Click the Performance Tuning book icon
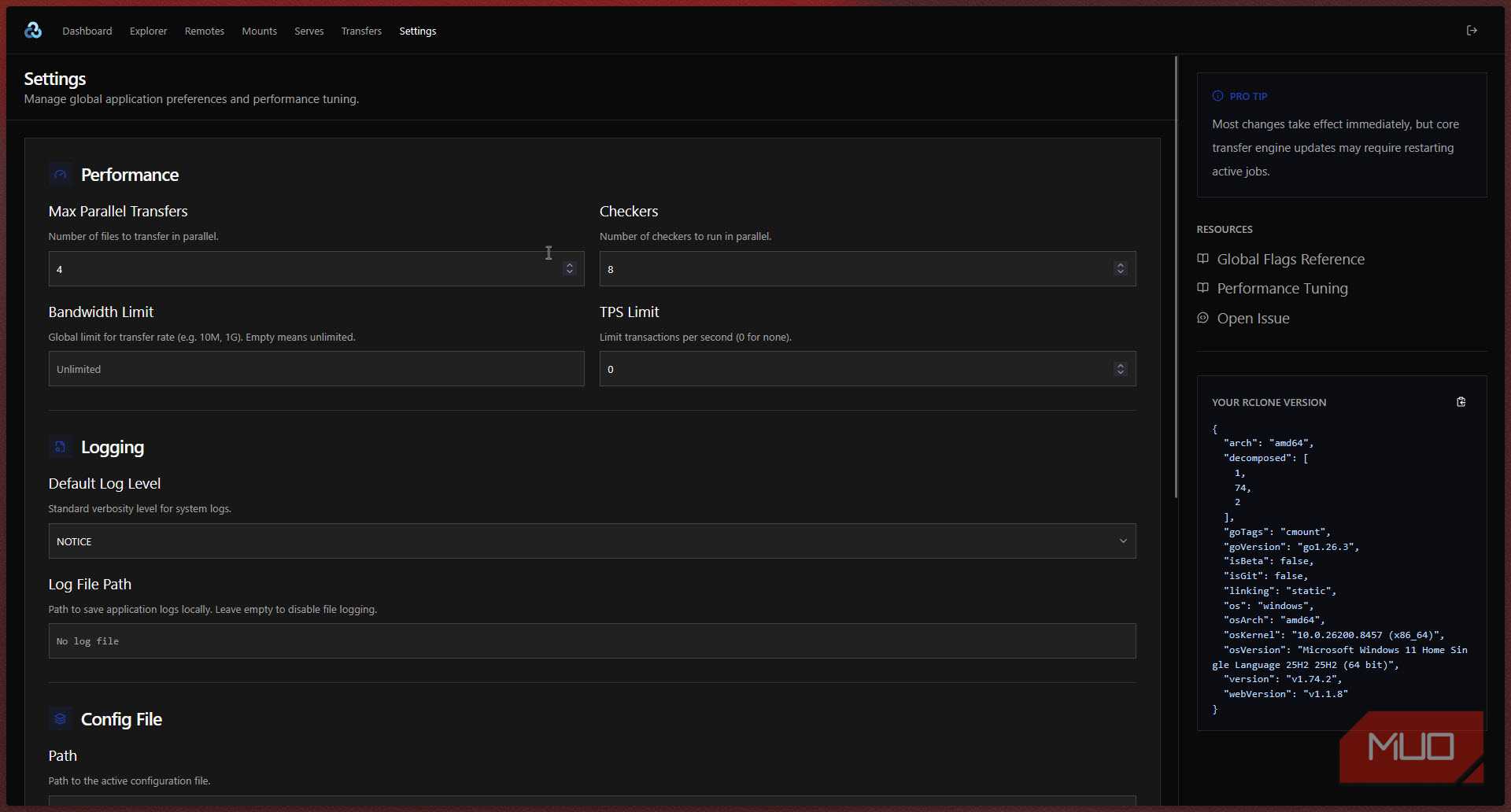Image resolution: width=1511 pixels, height=812 pixels. click(1203, 288)
